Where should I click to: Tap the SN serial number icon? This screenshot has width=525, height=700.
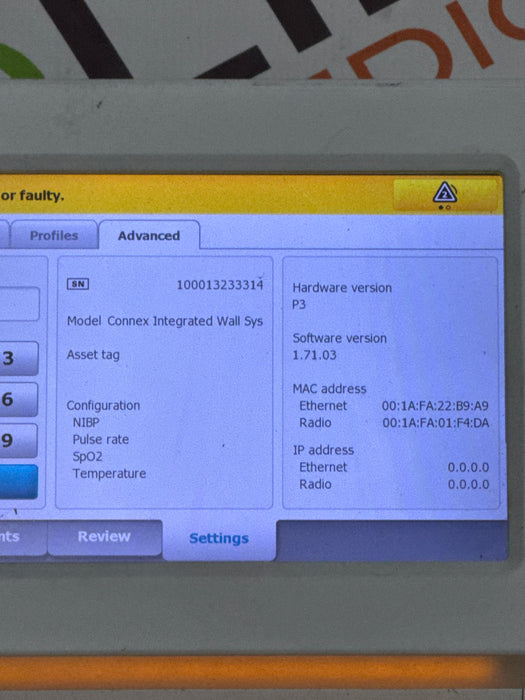(x=78, y=284)
